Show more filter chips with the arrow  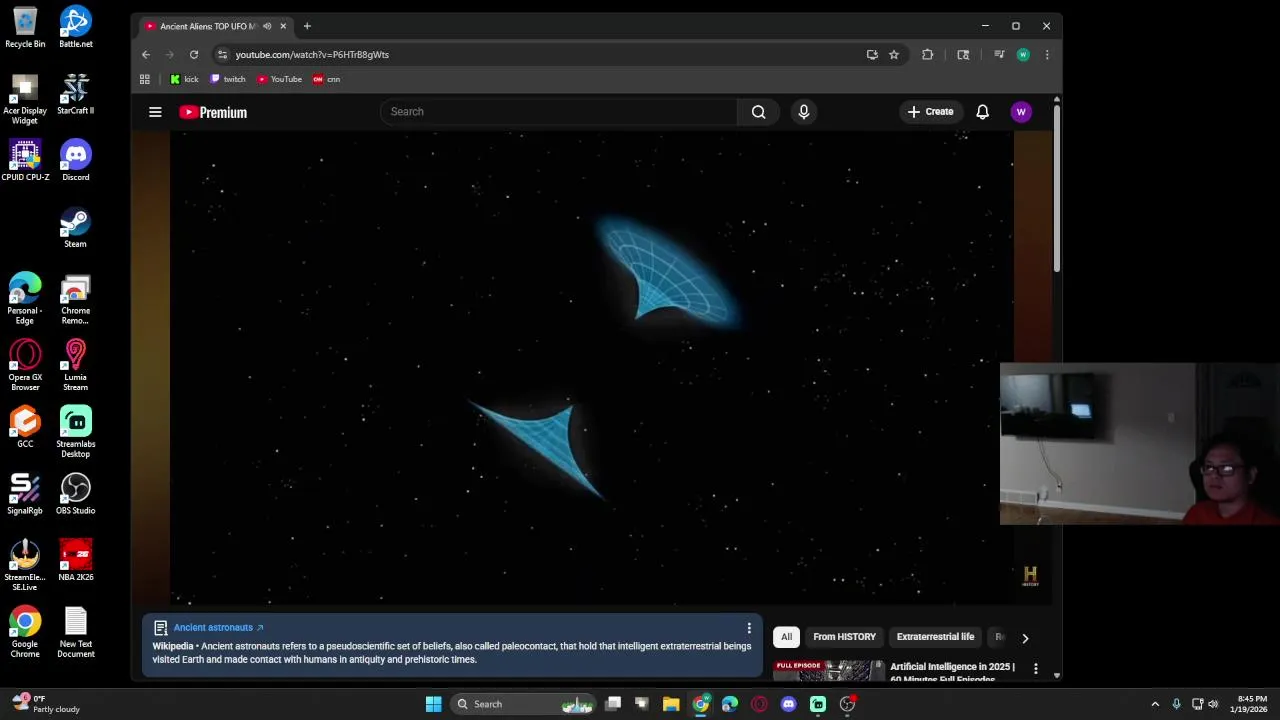[x=1025, y=638]
